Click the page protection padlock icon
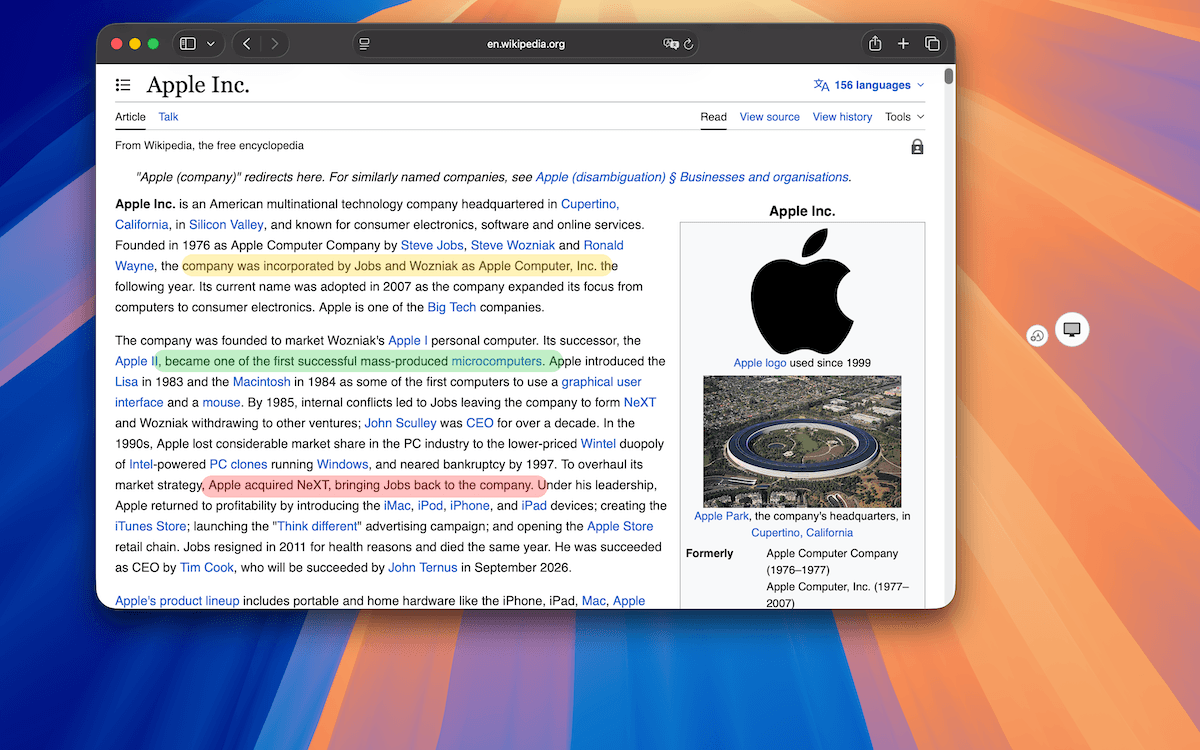 point(917,147)
